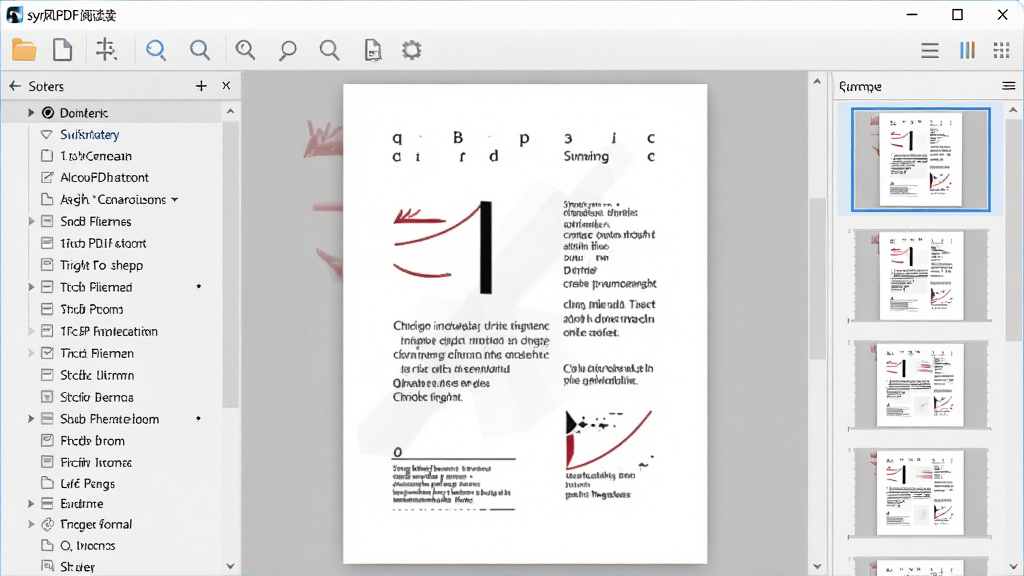Go back using the arrow beside Soters
The height and width of the screenshot is (576, 1024).
pyautogui.click(x=15, y=86)
